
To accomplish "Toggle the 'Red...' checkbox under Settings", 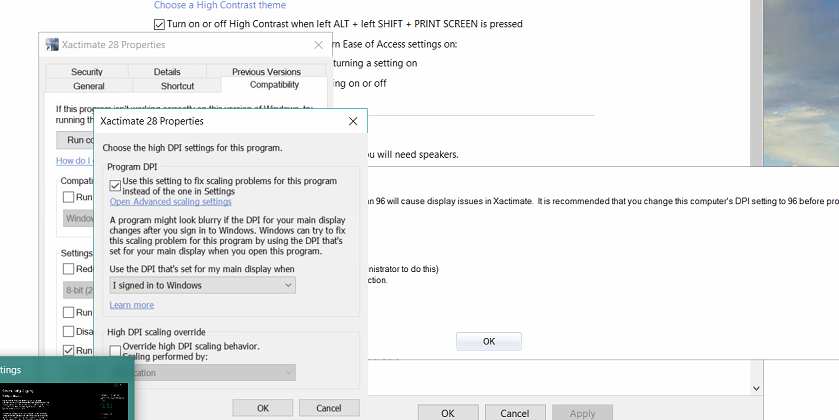I will pos(68,269).
